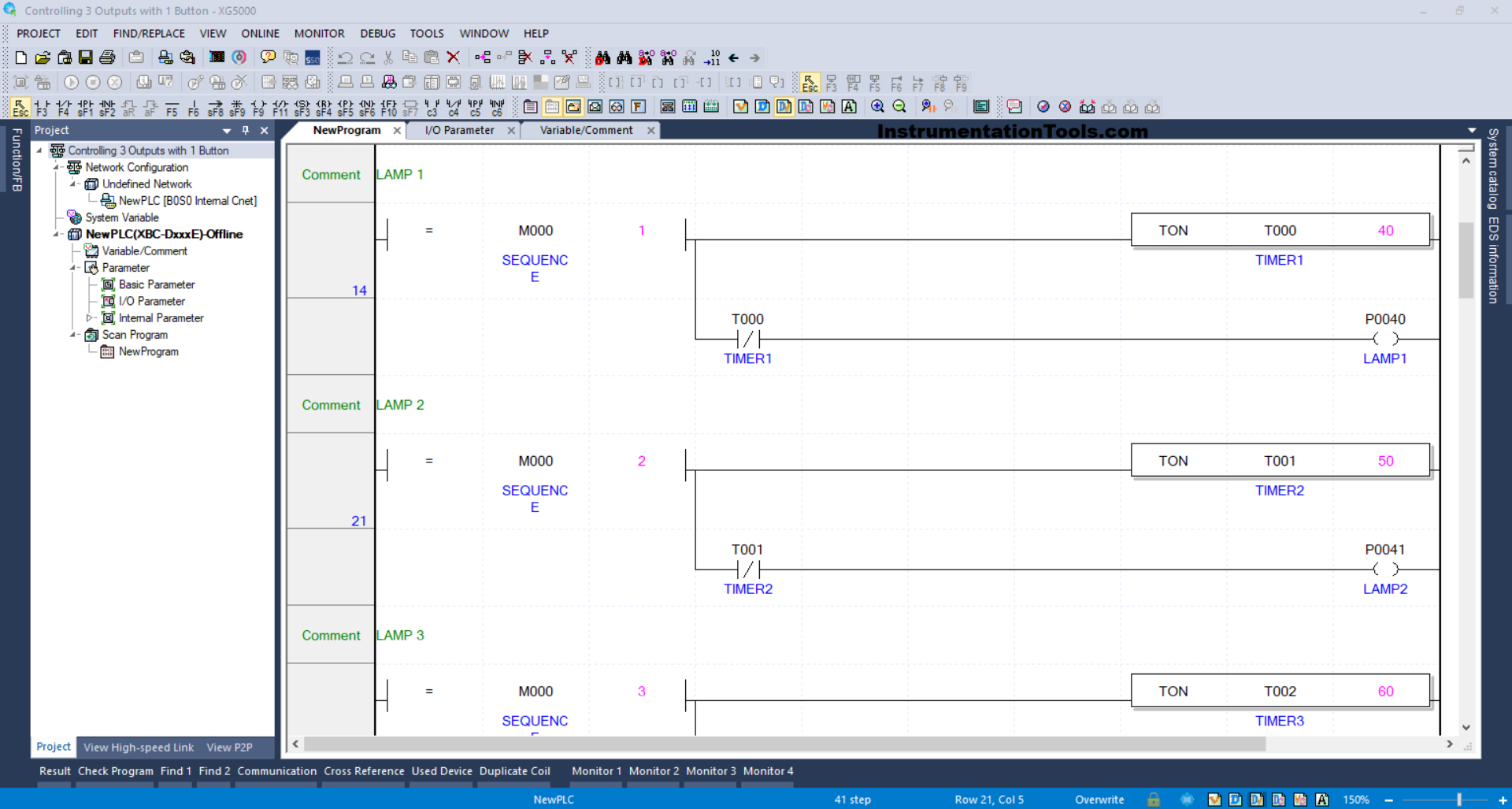The width and height of the screenshot is (1512, 809).
Task: Expand the Internal Parameter tree node
Action: click(90, 318)
